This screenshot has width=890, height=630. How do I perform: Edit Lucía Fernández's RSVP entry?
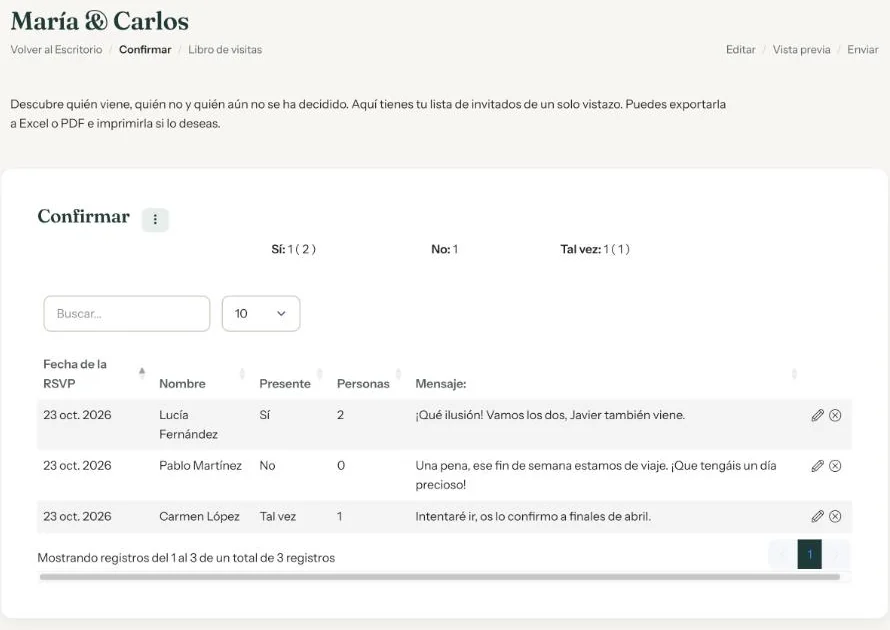(817, 415)
